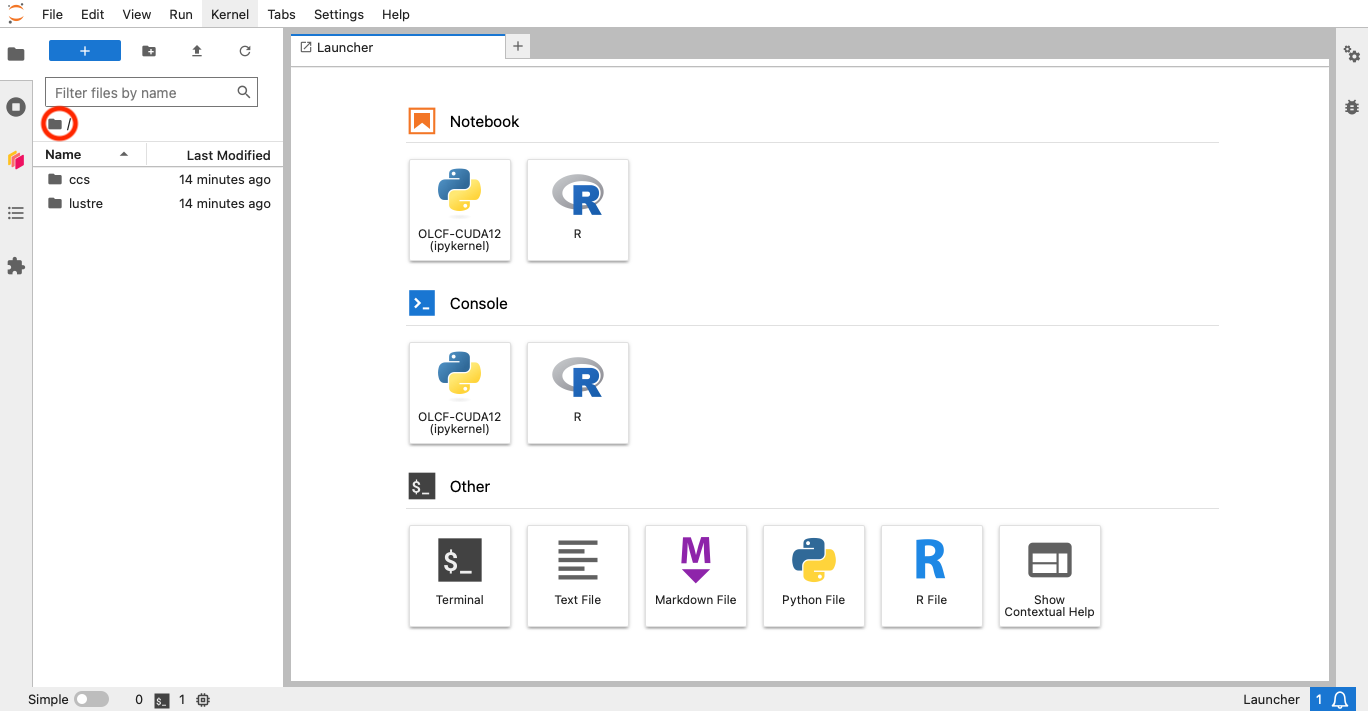Add a new tab with the plus button

(518, 46)
